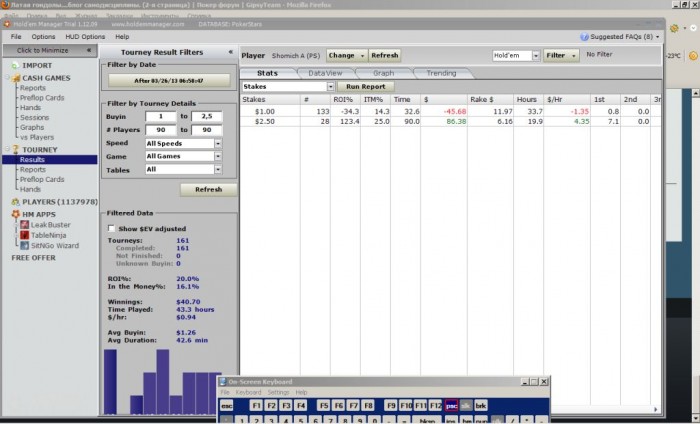The height and width of the screenshot is (424, 700).
Task: Open TableNinja via its icon
Action: point(25,235)
